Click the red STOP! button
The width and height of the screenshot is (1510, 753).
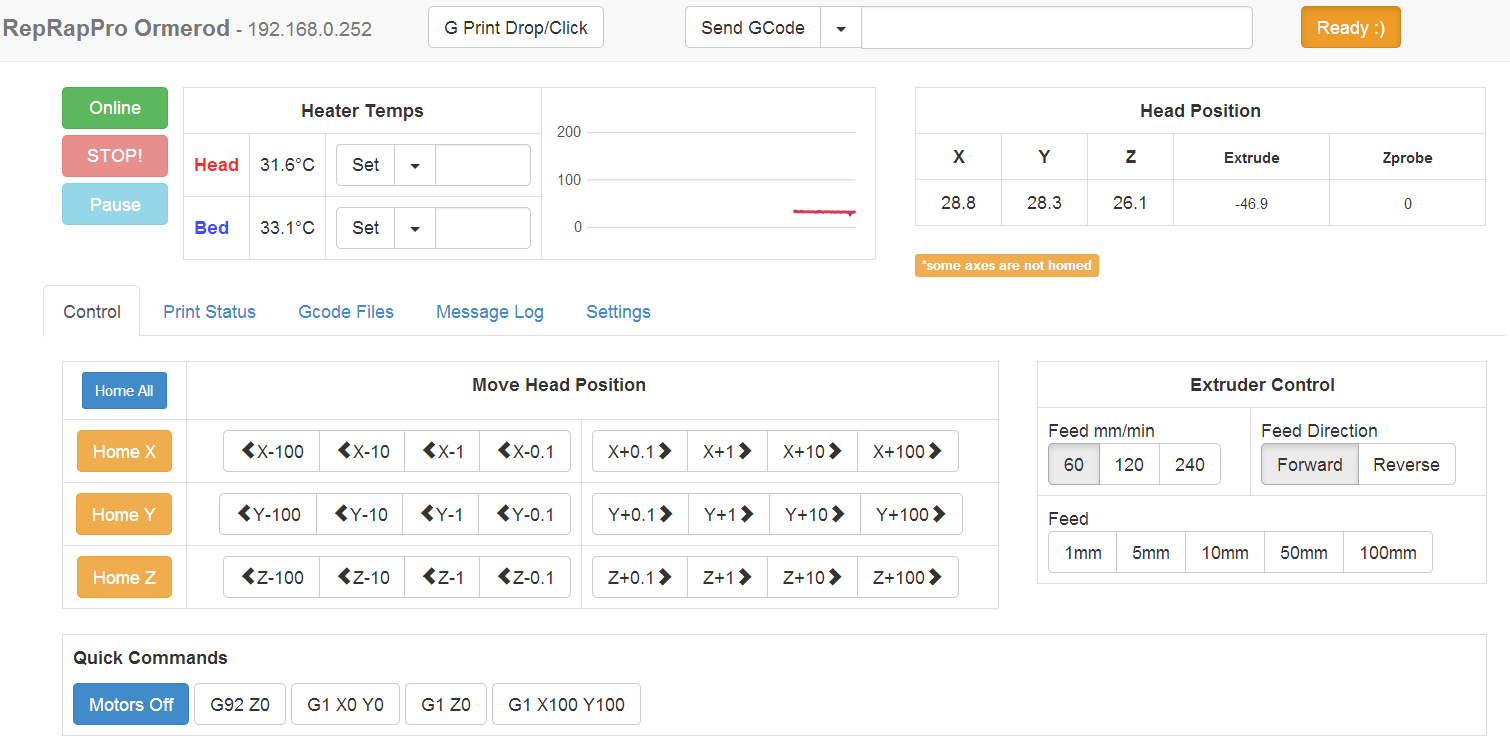(115, 156)
